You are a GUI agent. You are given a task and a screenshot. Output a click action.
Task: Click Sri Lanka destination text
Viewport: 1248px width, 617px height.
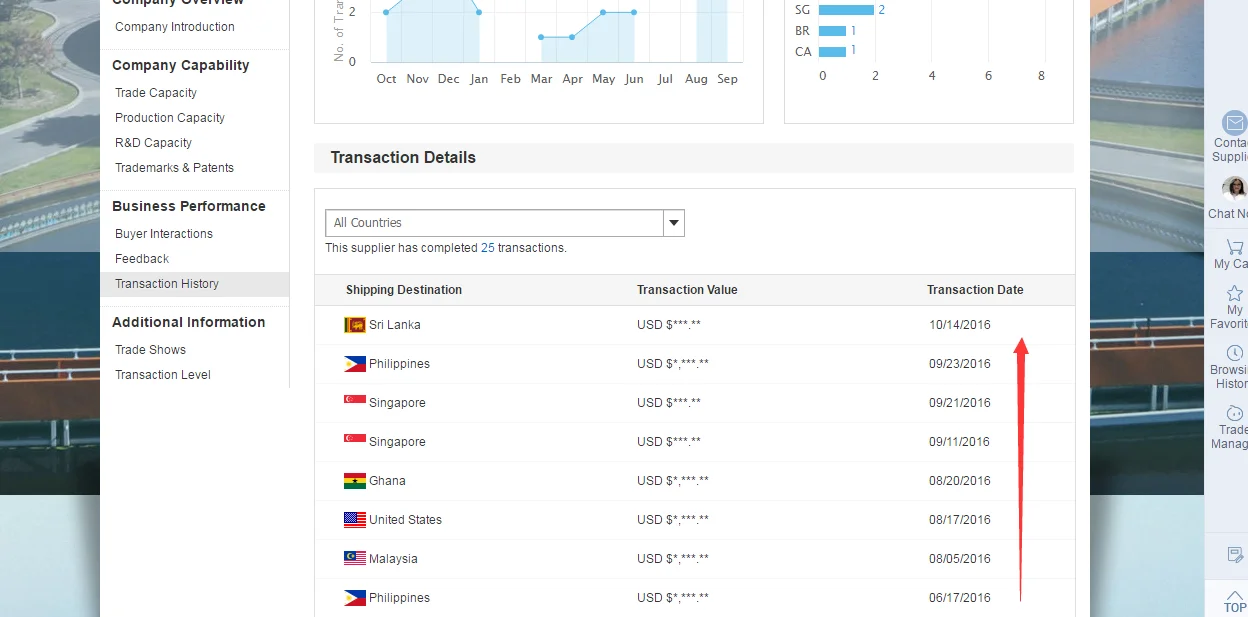[x=395, y=325]
